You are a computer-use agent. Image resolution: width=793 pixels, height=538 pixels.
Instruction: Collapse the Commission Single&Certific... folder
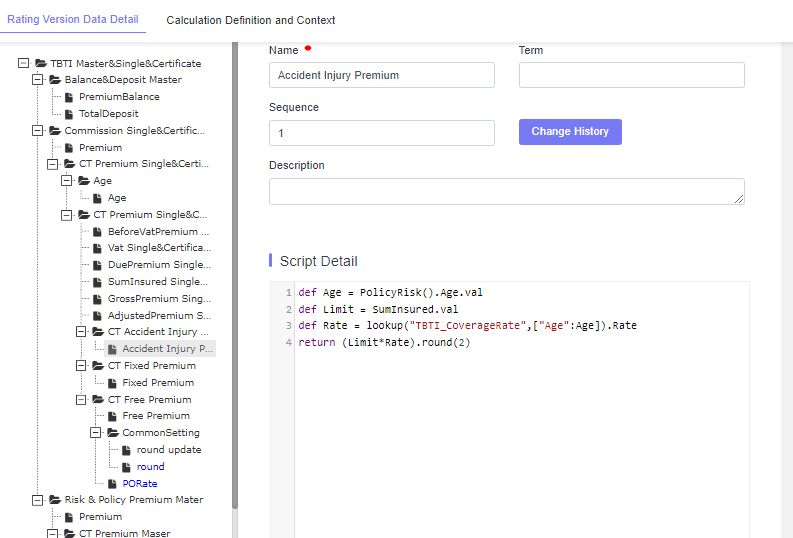(x=37, y=130)
